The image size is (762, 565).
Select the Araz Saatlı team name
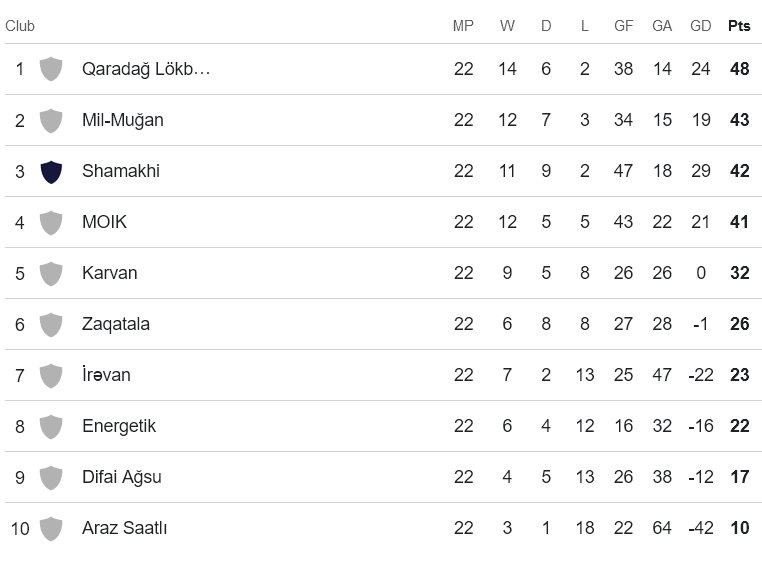(x=124, y=528)
